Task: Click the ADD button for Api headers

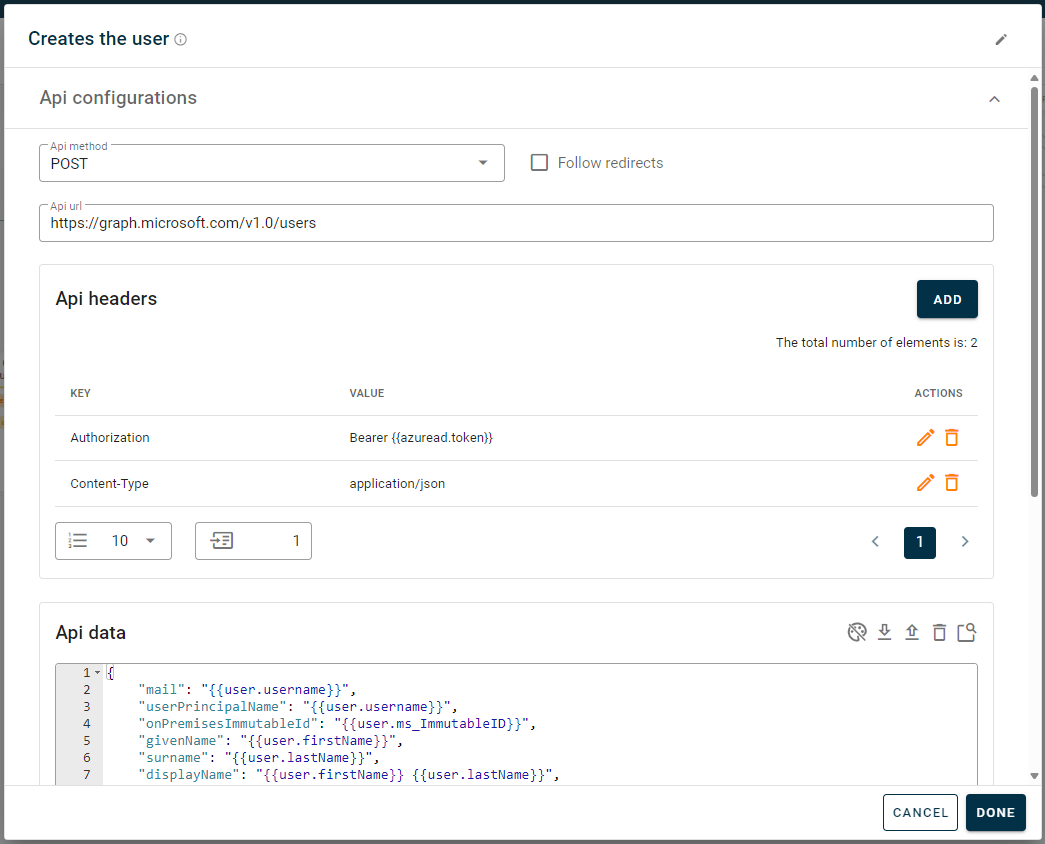Action: (x=947, y=299)
